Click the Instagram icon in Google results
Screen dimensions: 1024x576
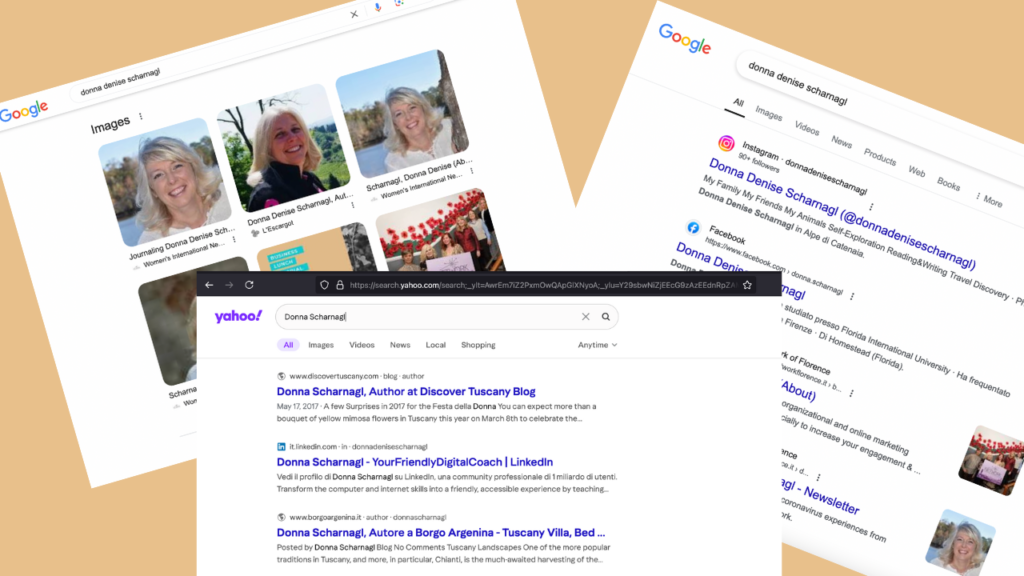pos(726,143)
